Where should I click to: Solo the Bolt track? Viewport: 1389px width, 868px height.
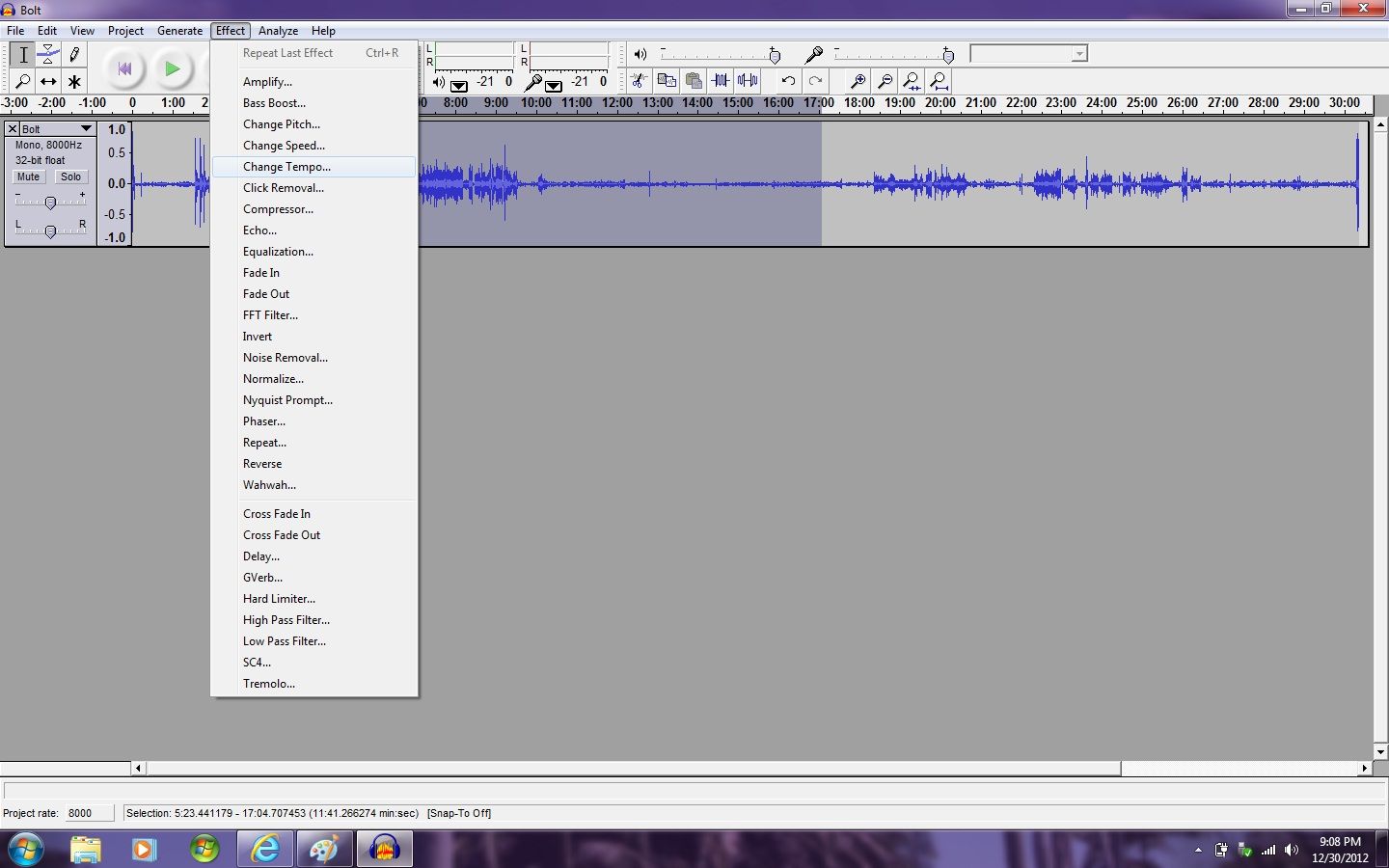(x=70, y=176)
